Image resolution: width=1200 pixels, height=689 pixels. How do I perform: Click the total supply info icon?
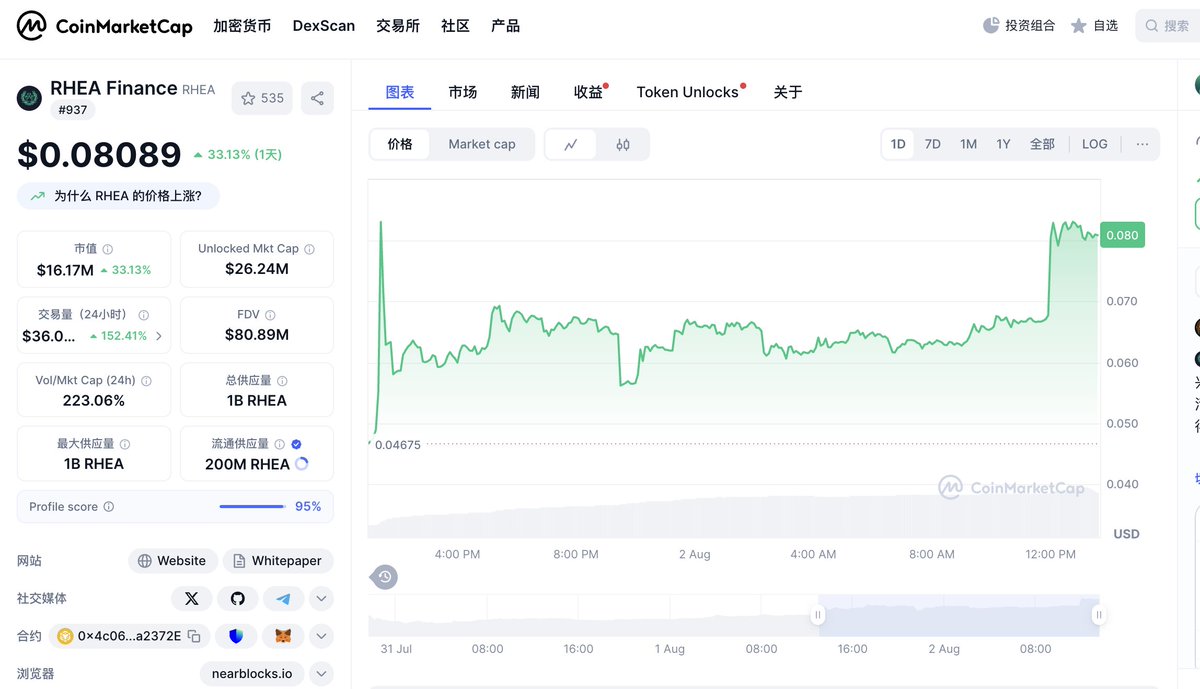282,381
